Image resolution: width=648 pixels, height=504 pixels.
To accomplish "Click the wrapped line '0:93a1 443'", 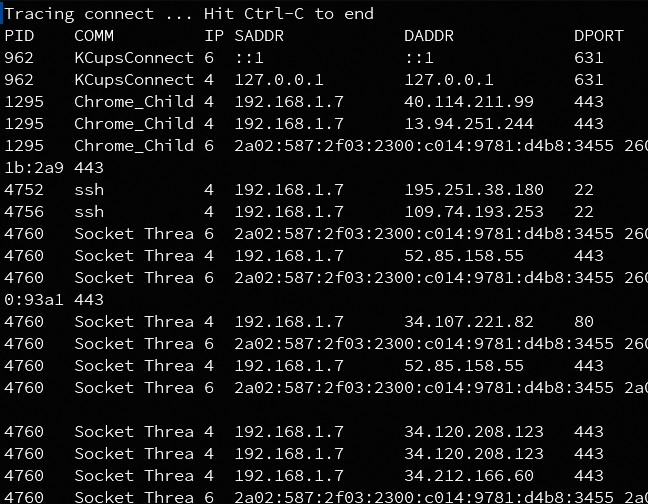I will 54,300.
